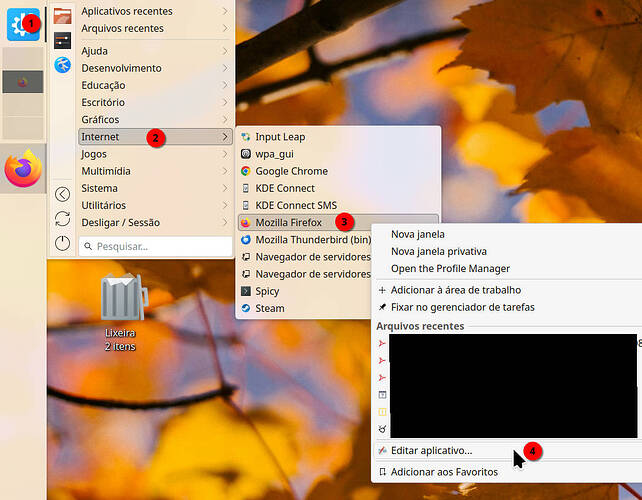Click the power off icon in launcher
The image size is (642, 500).
click(x=62, y=243)
